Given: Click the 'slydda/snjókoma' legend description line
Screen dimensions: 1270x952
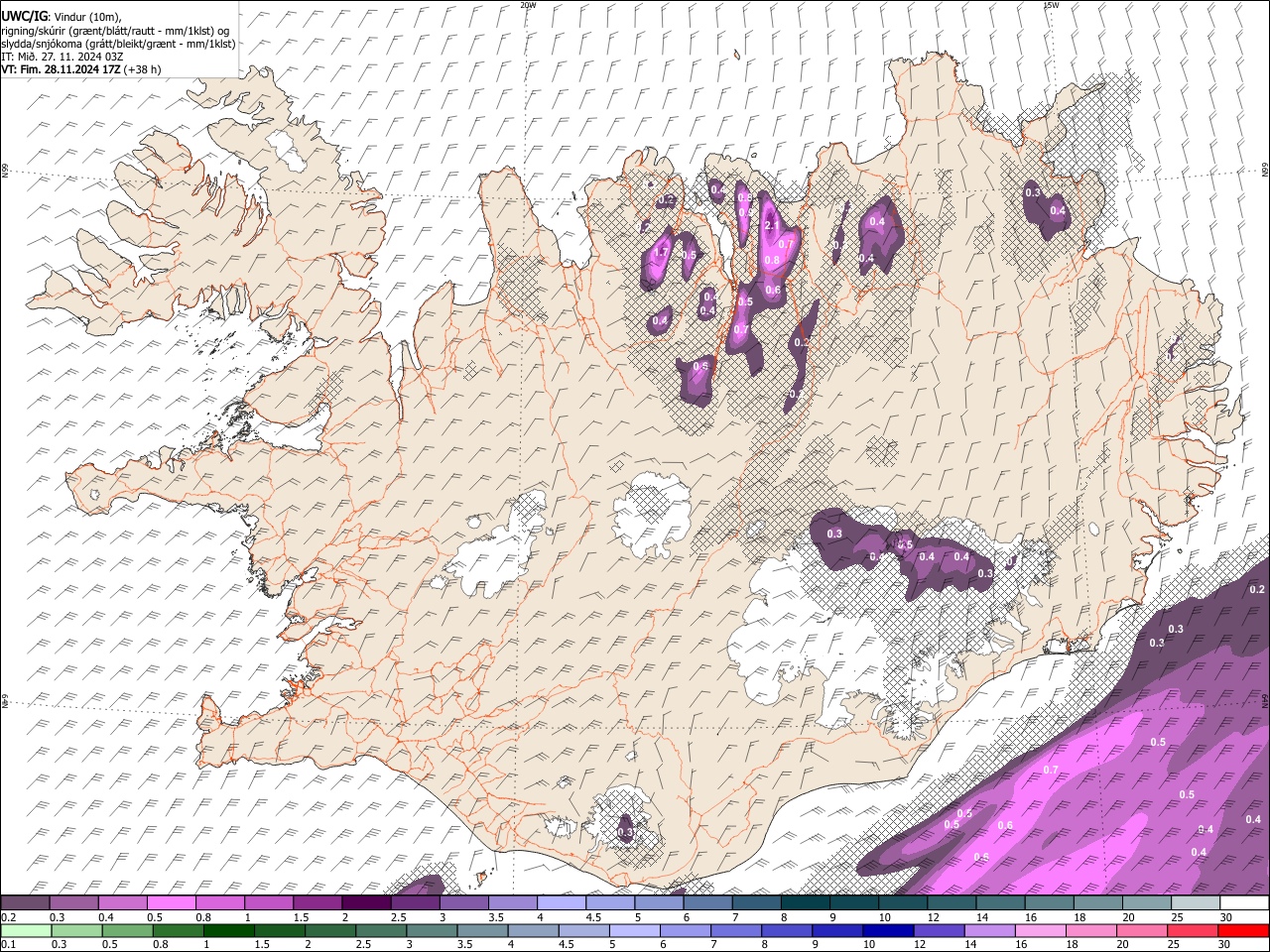Looking at the screenshot, I should point(118,44).
